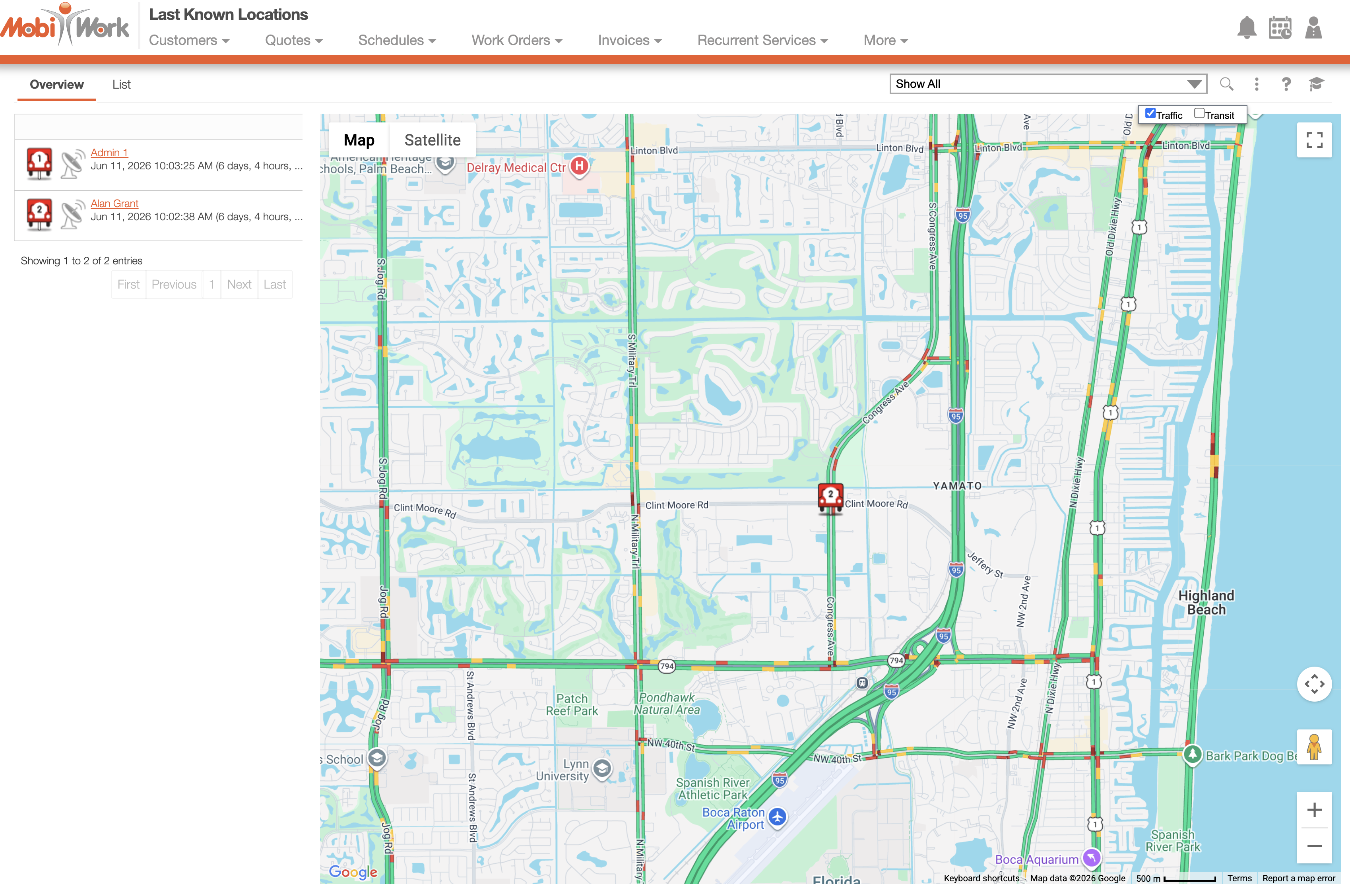Open the Recurrent Services dropdown menu
This screenshot has width=1350, height=896.
(763, 40)
